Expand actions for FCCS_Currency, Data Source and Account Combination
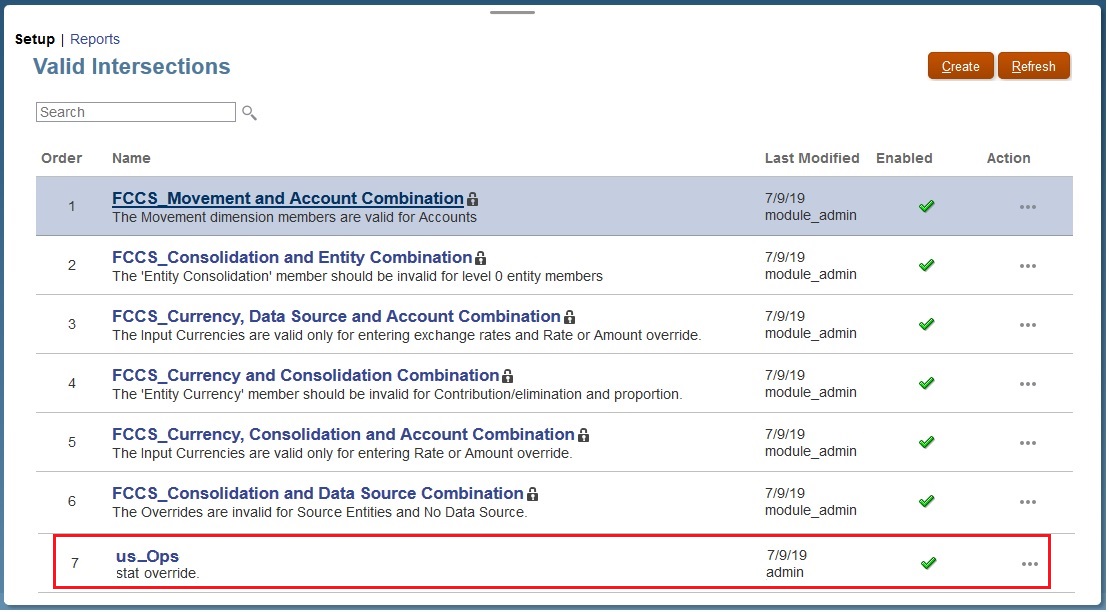 tap(1027, 325)
